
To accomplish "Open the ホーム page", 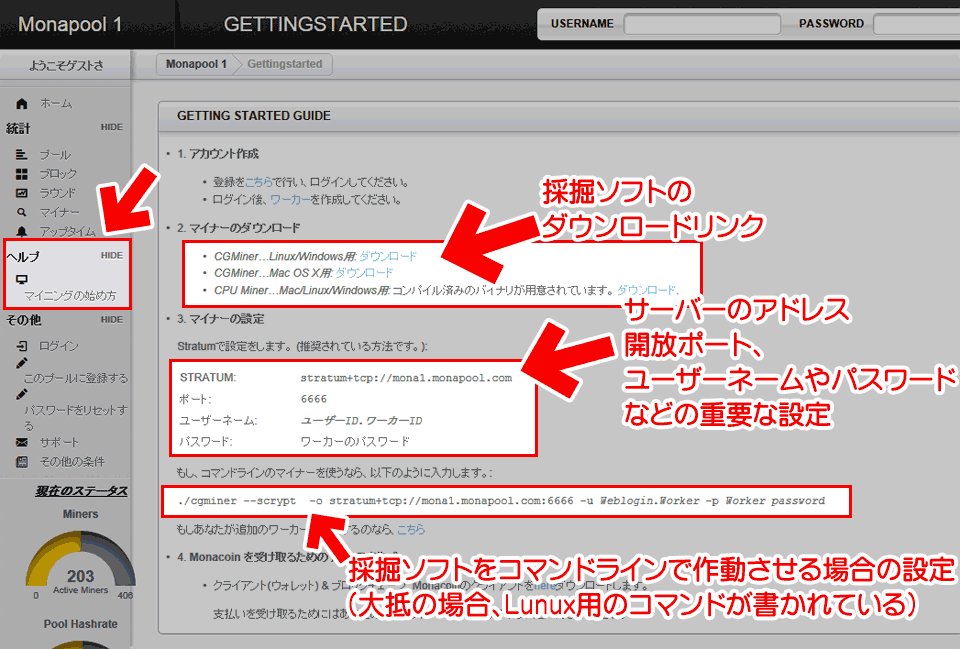I will [56, 103].
